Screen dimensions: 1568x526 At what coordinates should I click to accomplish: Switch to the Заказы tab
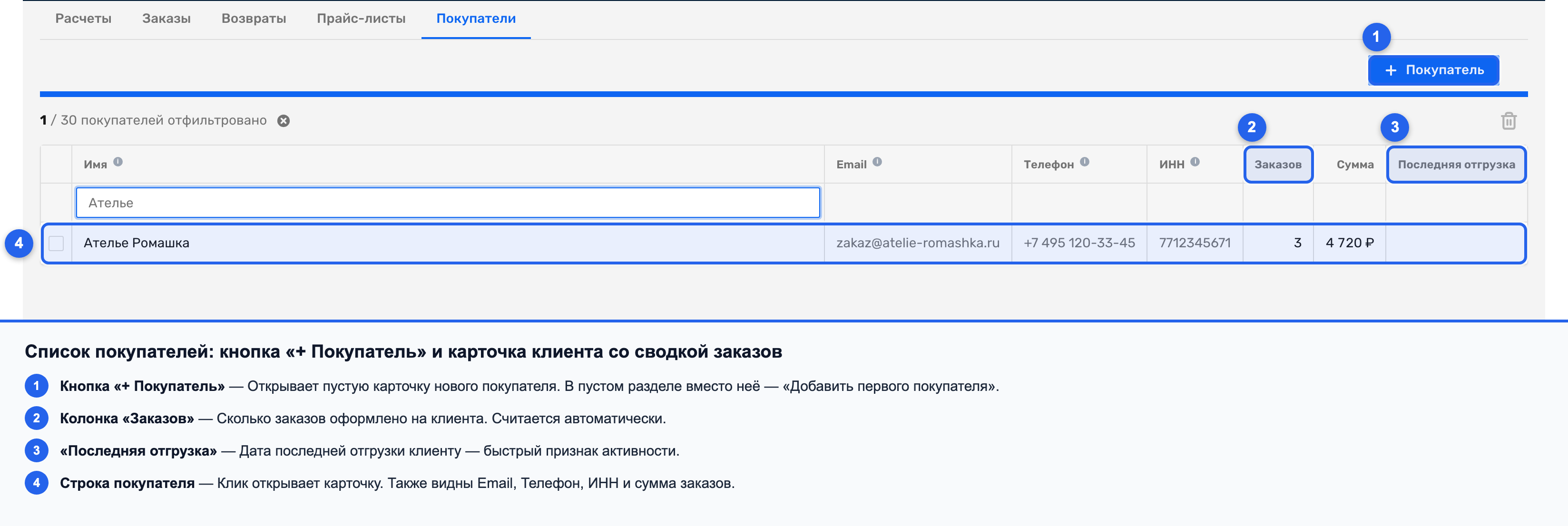(x=166, y=19)
